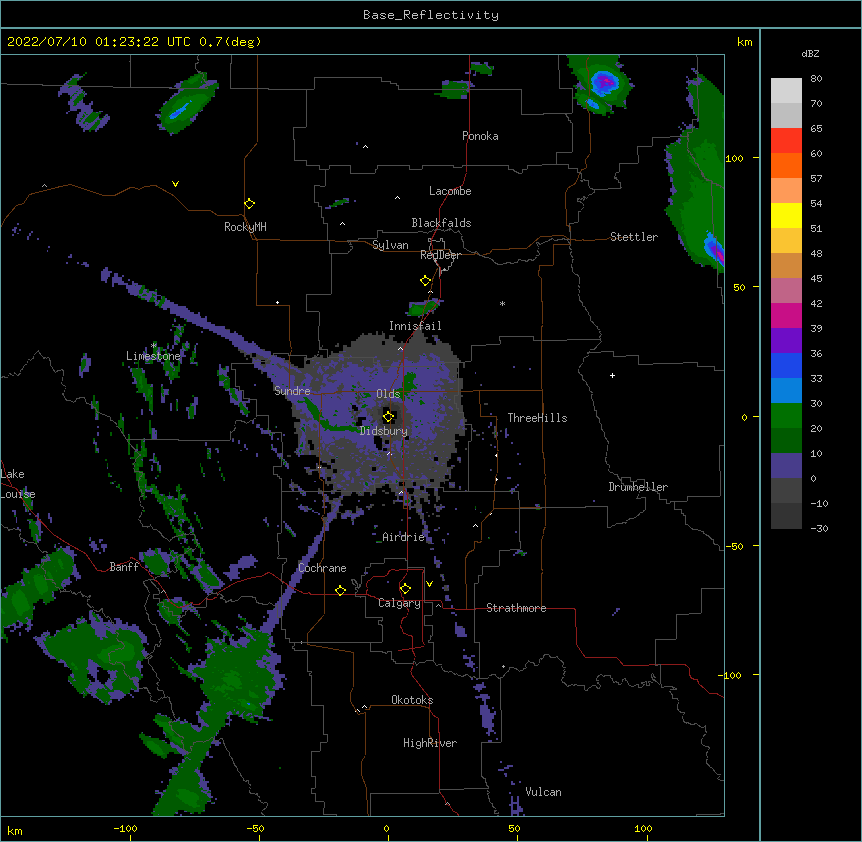Pick the yellow 54 dBZ legend swatch
Viewport: 862px width, 842px height.
pos(786,215)
